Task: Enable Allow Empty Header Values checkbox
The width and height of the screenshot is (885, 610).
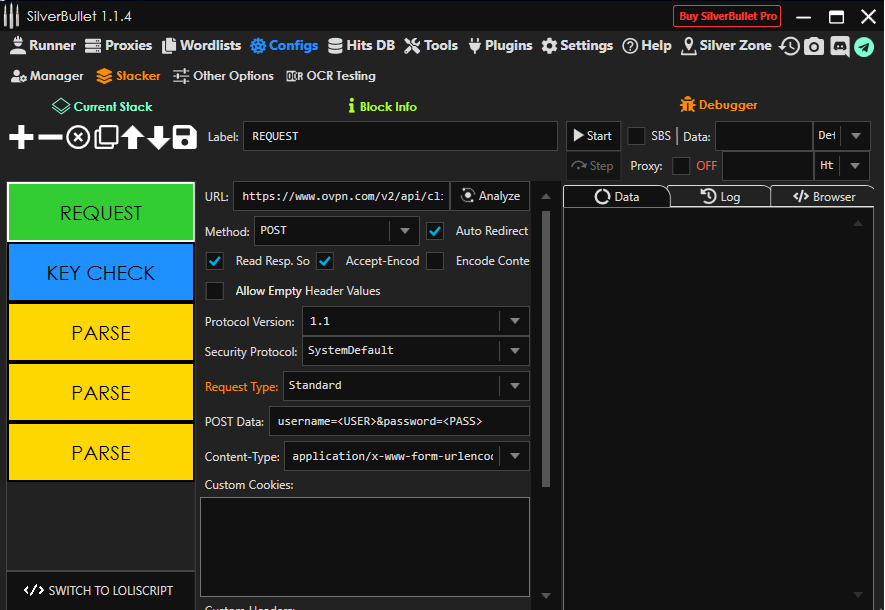Action: coord(214,291)
